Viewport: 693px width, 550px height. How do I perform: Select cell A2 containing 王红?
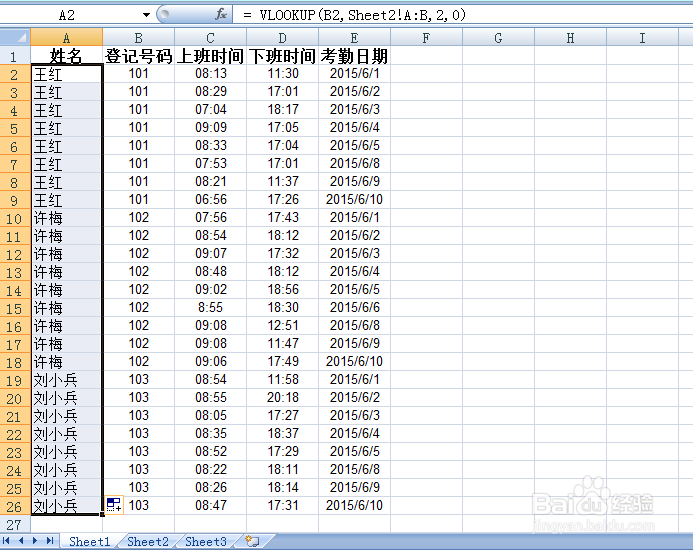[x=67, y=74]
